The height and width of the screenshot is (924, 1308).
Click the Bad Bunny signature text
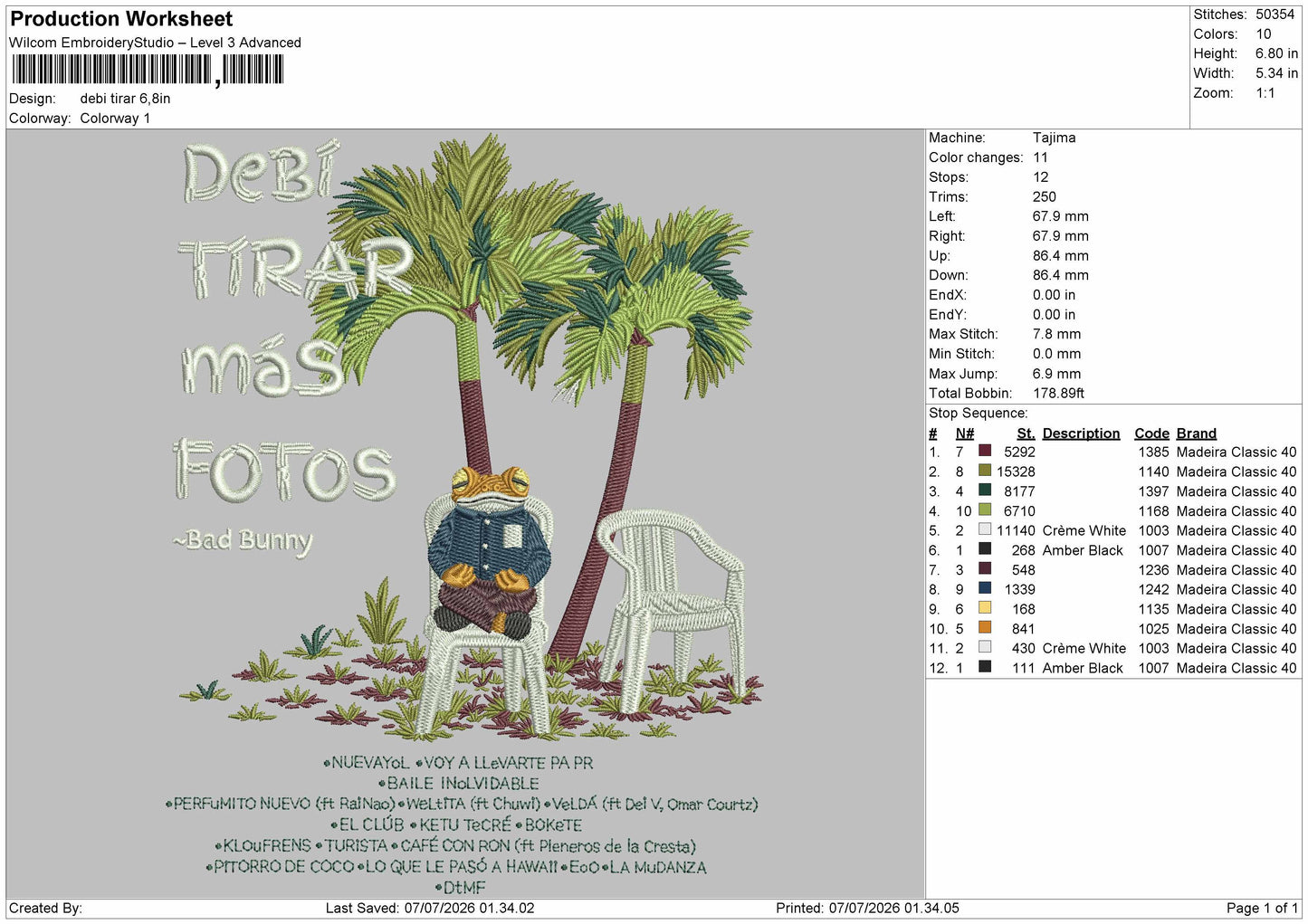[243, 540]
